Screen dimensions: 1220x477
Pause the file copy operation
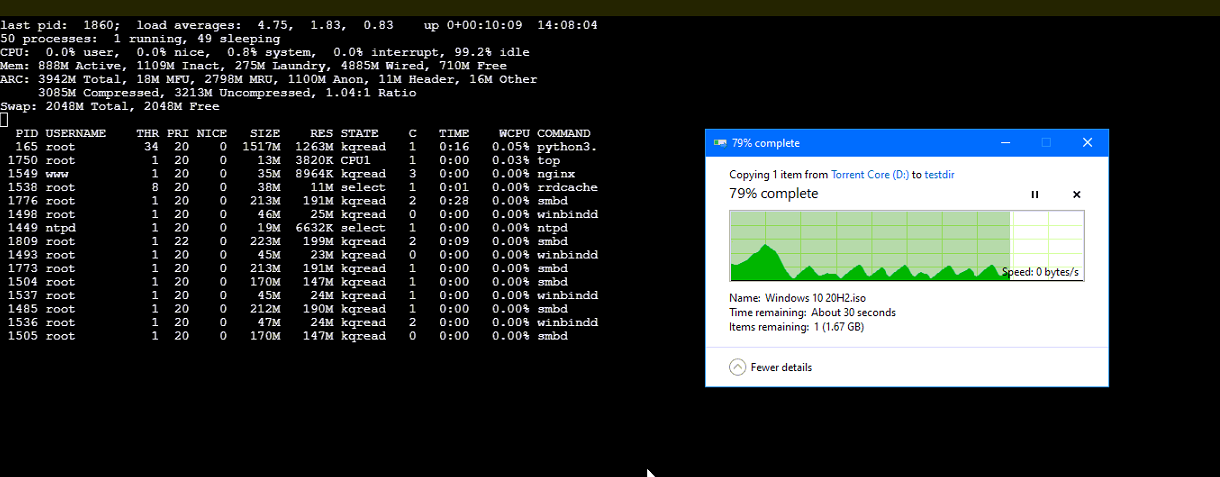pyautogui.click(x=1035, y=194)
